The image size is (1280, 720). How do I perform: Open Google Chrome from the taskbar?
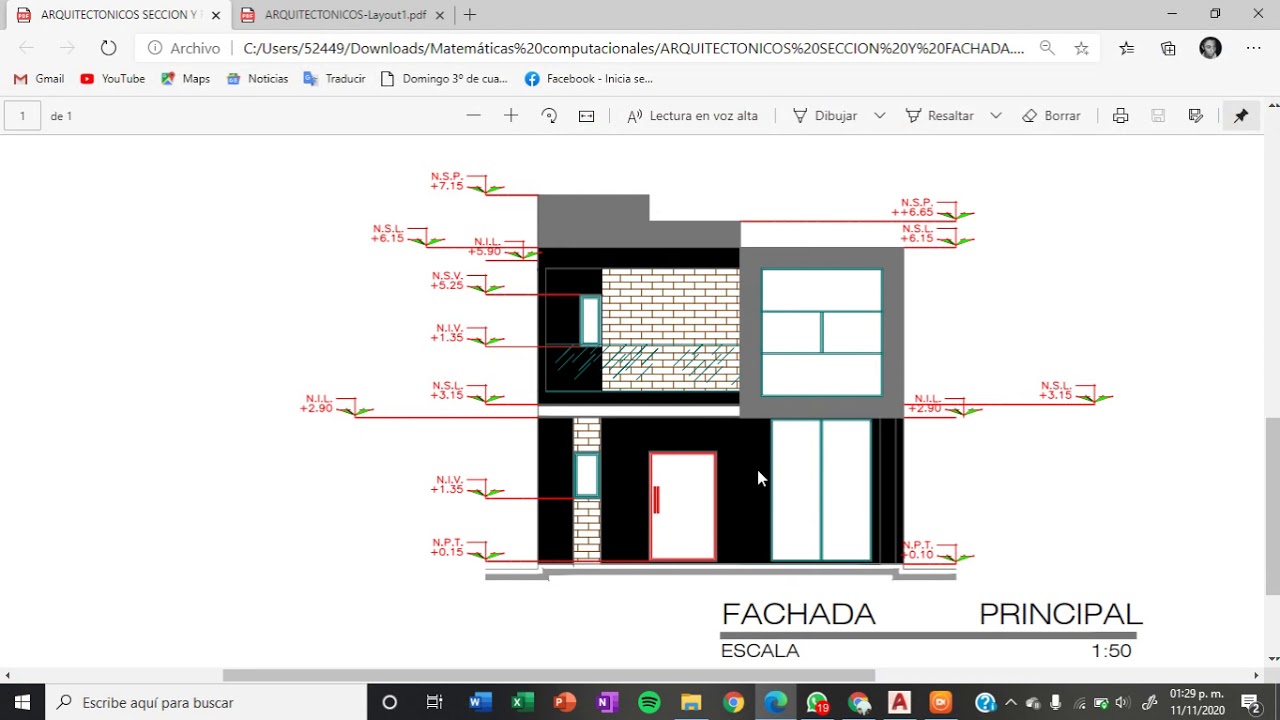(734, 703)
